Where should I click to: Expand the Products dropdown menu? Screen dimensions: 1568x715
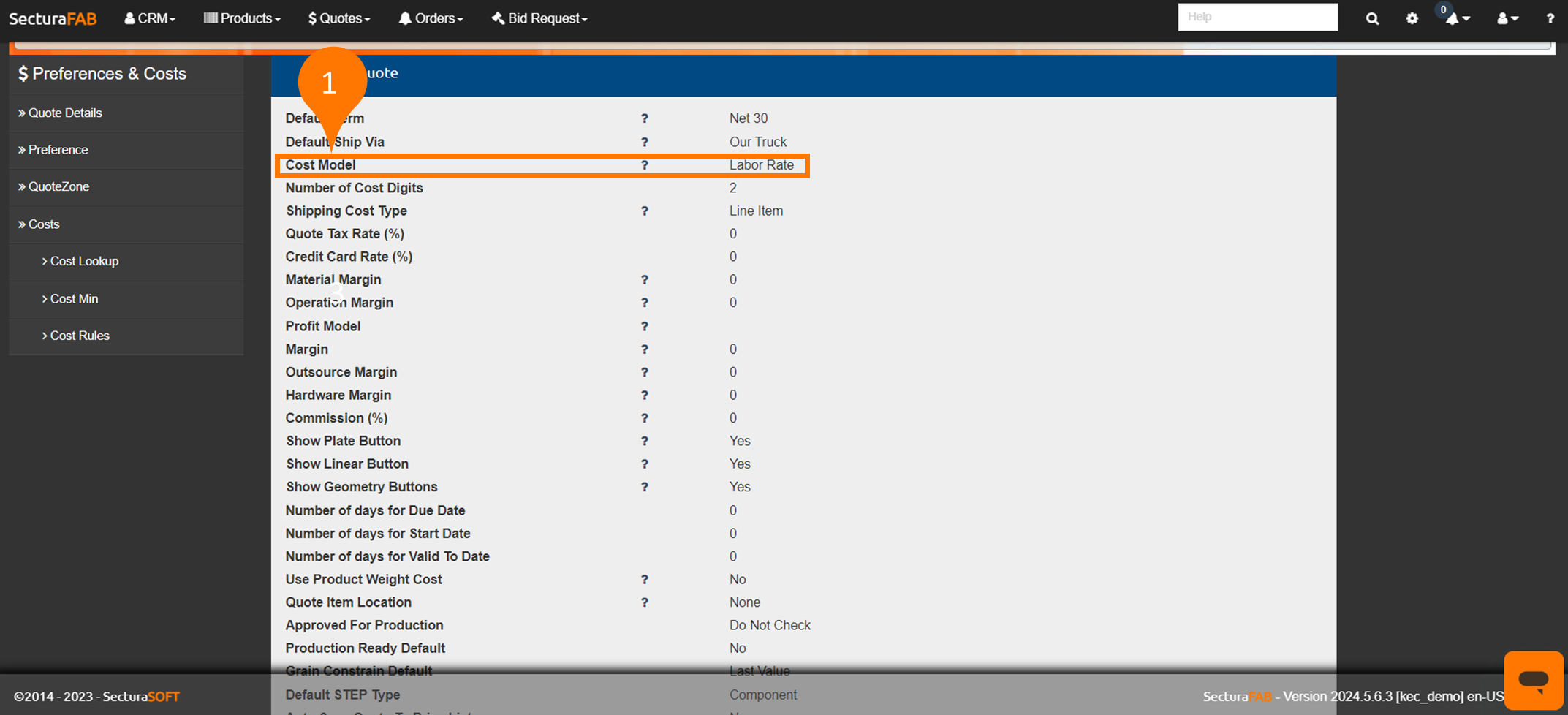242,18
